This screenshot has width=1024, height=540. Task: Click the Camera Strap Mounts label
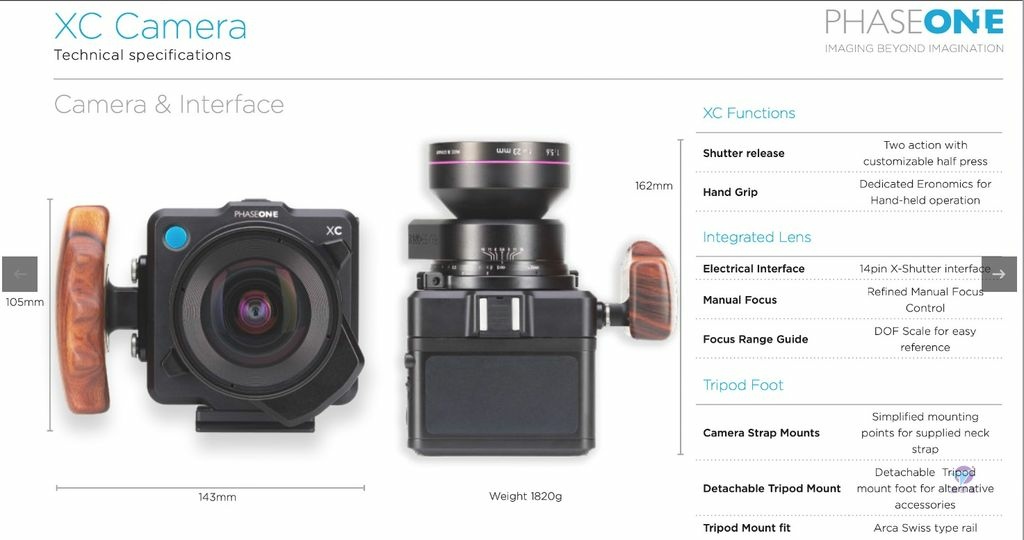(x=761, y=433)
